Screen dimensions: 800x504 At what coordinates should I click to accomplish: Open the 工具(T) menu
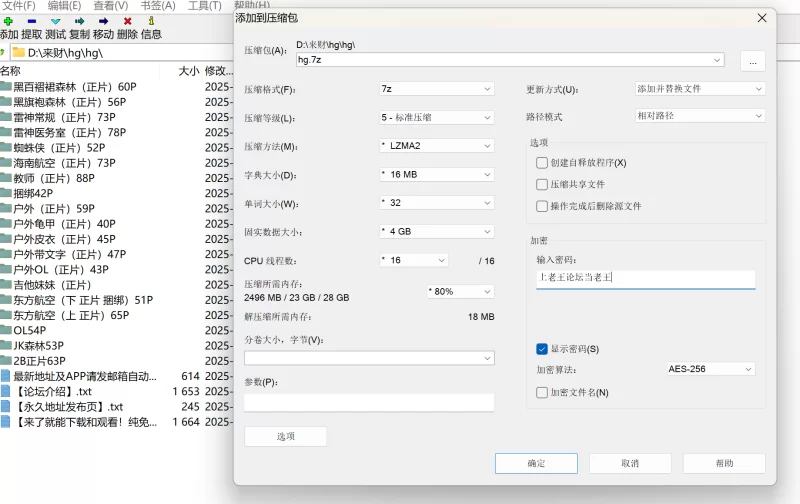click(205, 6)
